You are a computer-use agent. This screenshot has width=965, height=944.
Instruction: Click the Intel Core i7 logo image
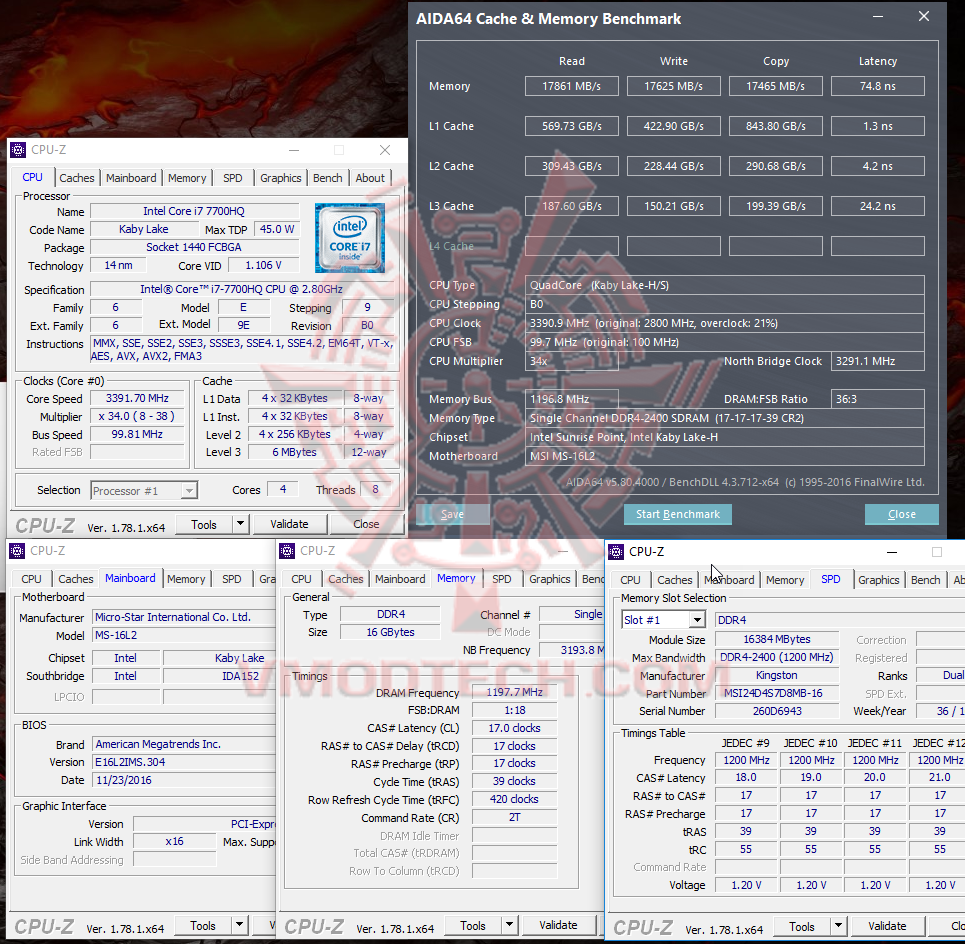point(350,238)
